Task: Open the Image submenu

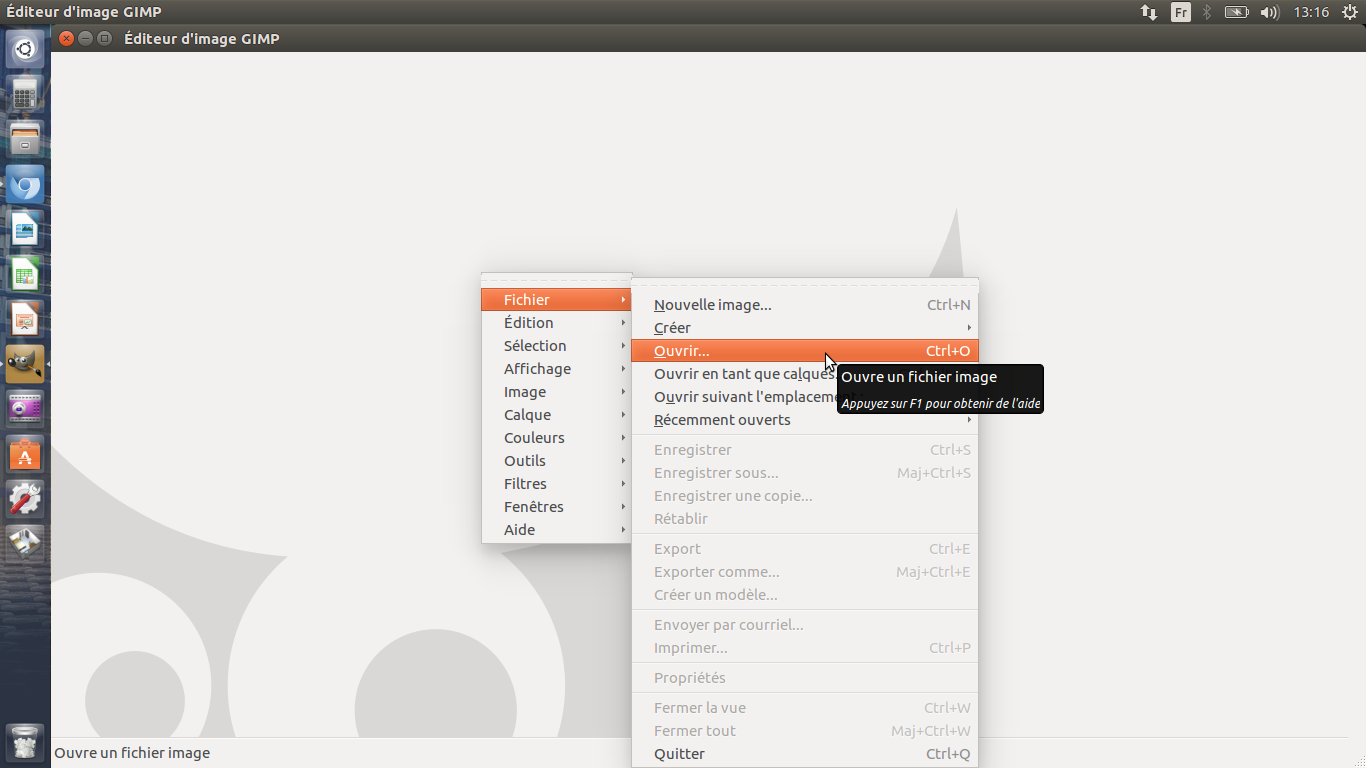Action: [556, 392]
